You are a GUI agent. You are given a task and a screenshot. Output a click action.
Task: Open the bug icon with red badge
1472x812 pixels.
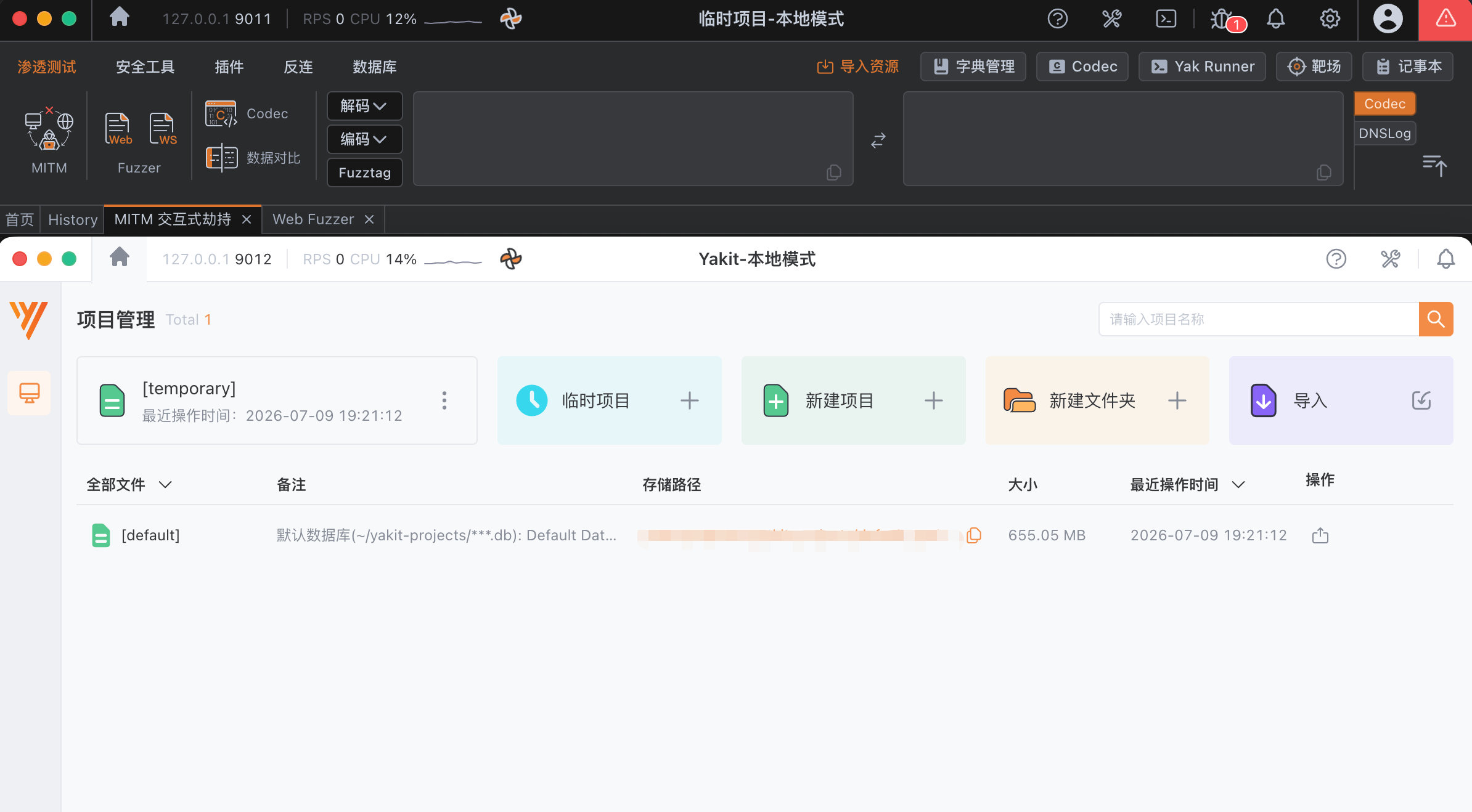(x=1223, y=19)
